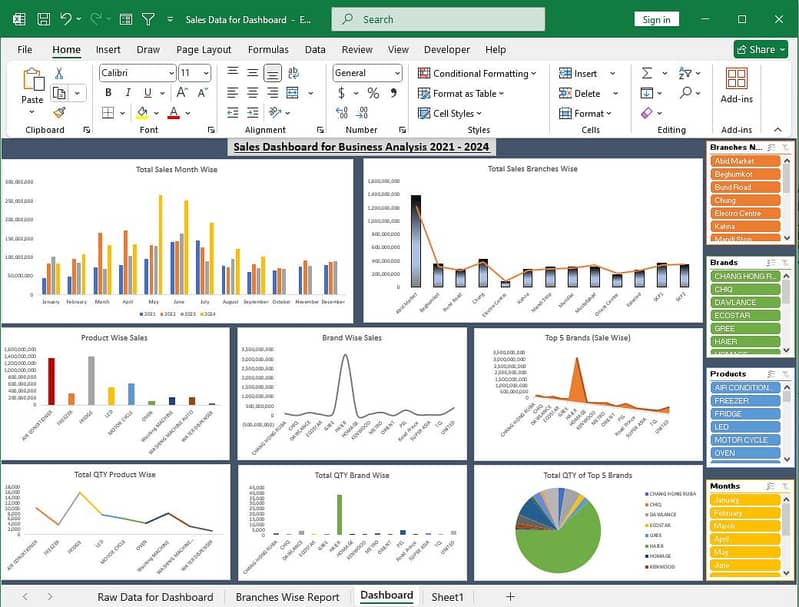
Task: Open the File menu
Action: click(x=24, y=49)
